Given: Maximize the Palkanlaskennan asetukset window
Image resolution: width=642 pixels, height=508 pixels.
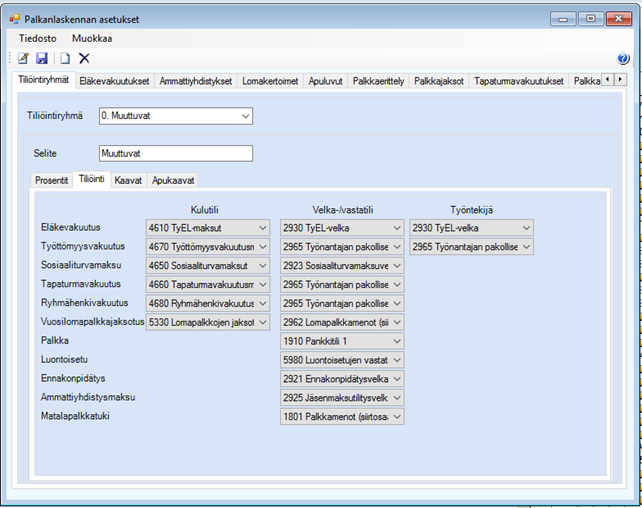Looking at the screenshot, I should tap(592, 18).
